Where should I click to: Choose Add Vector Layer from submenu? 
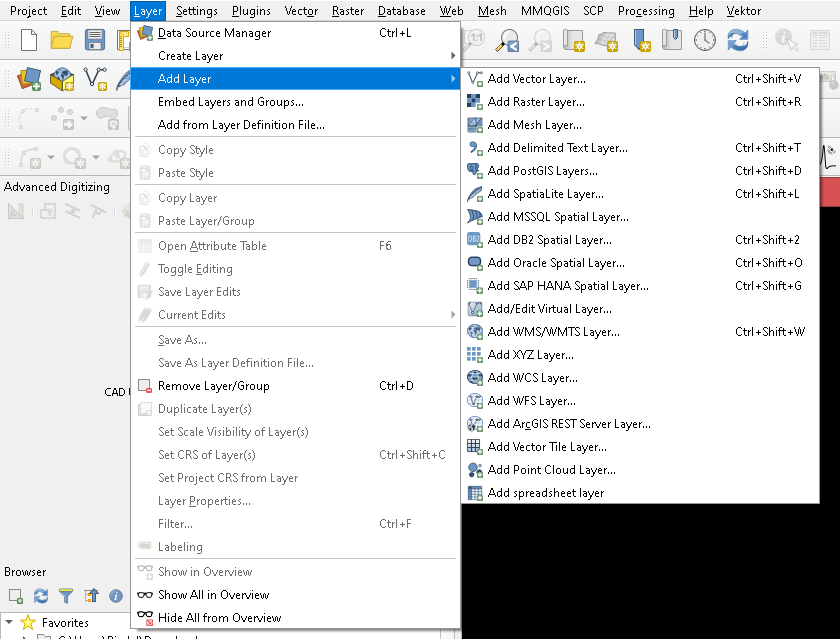tap(640, 79)
